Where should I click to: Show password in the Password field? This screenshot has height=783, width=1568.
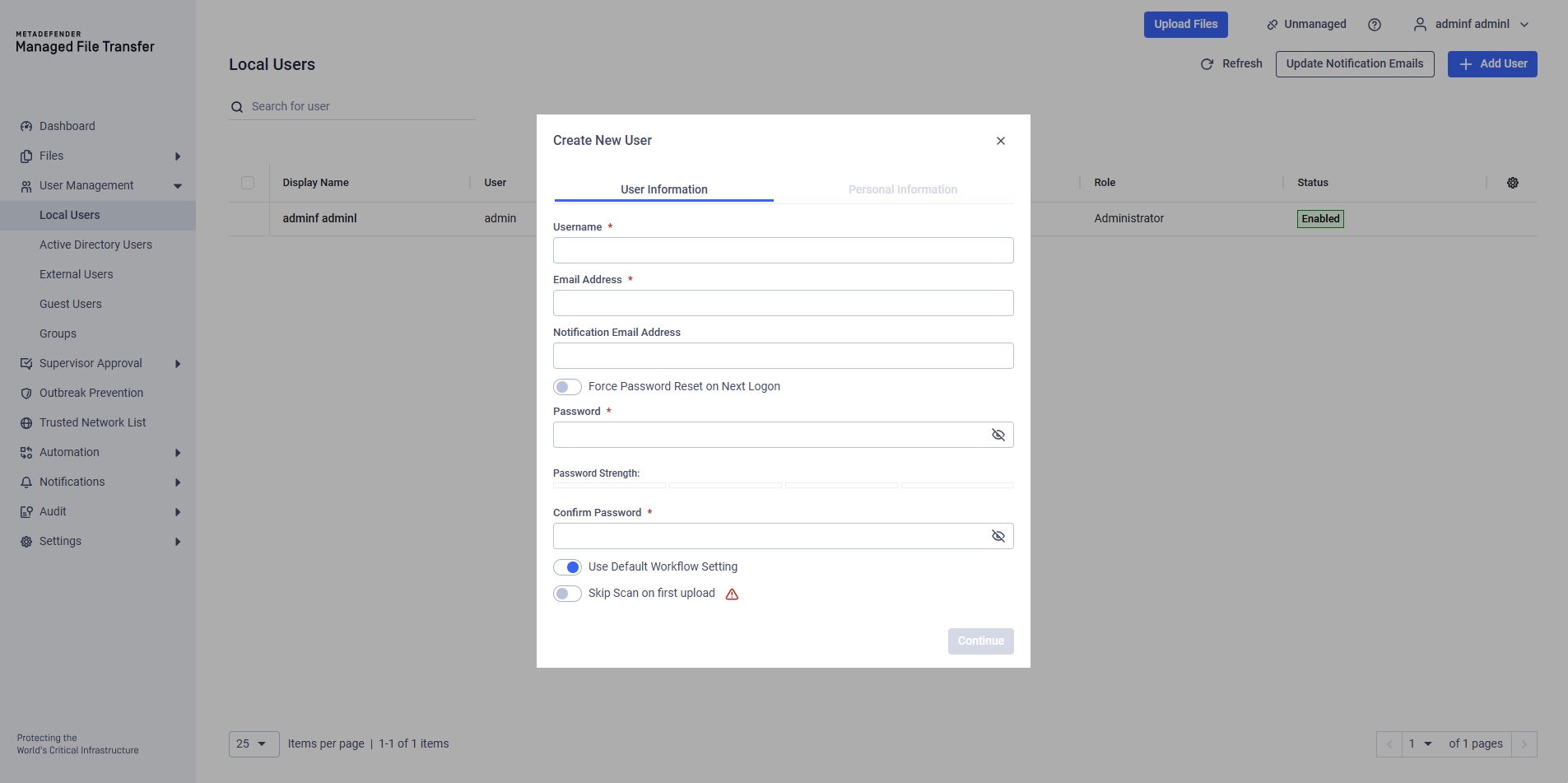coord(998,435)
